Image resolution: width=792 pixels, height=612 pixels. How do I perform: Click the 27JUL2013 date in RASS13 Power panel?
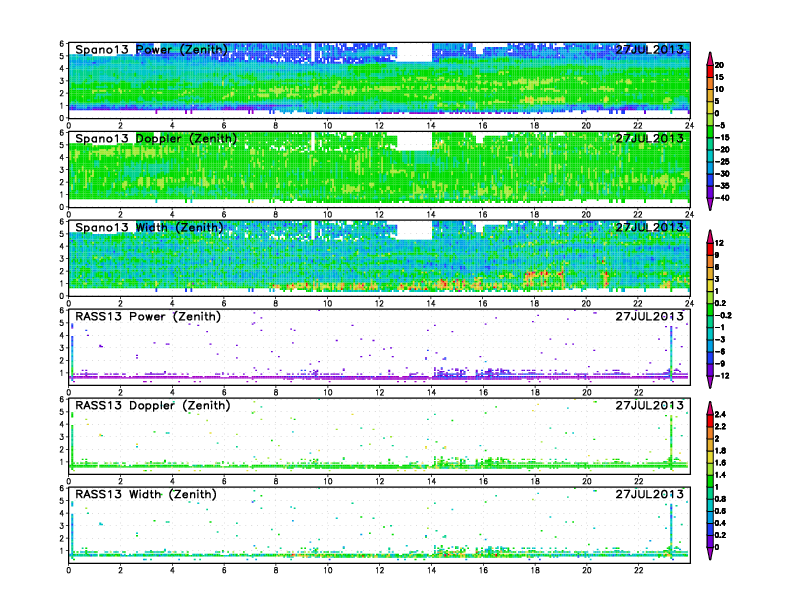649,317
